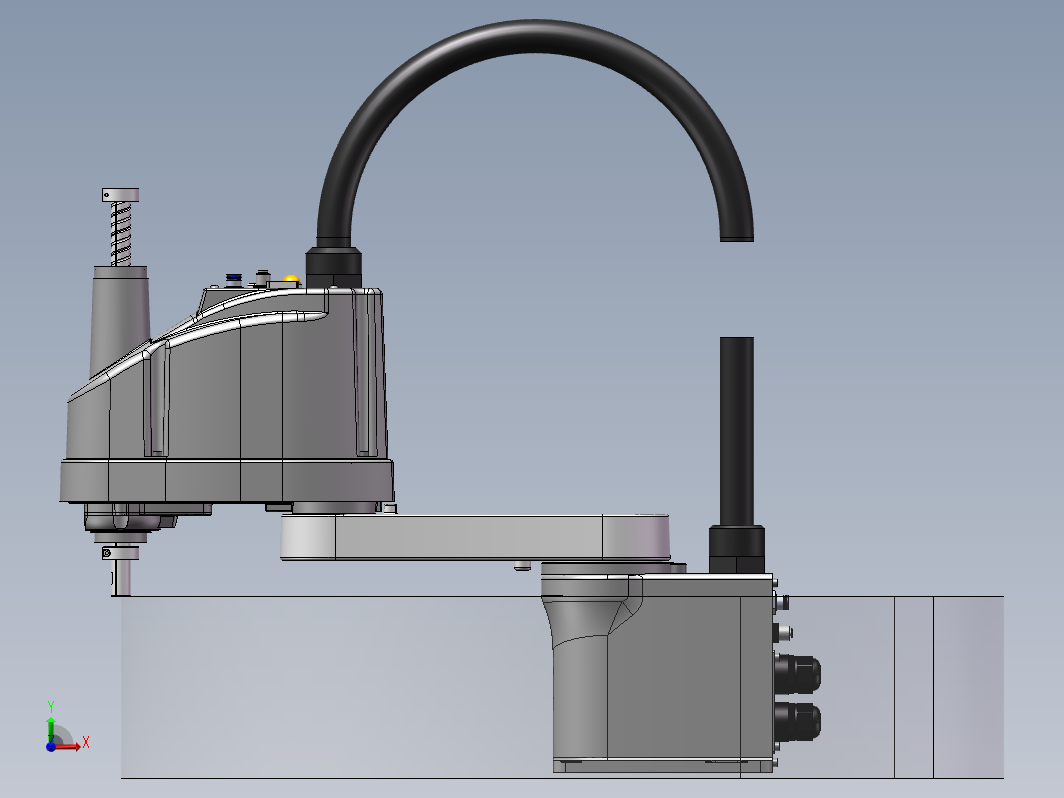Viewport: 1064px width, 798px height.
Task: Select the large gray second arm cover
Action: (x=227, y=397)
